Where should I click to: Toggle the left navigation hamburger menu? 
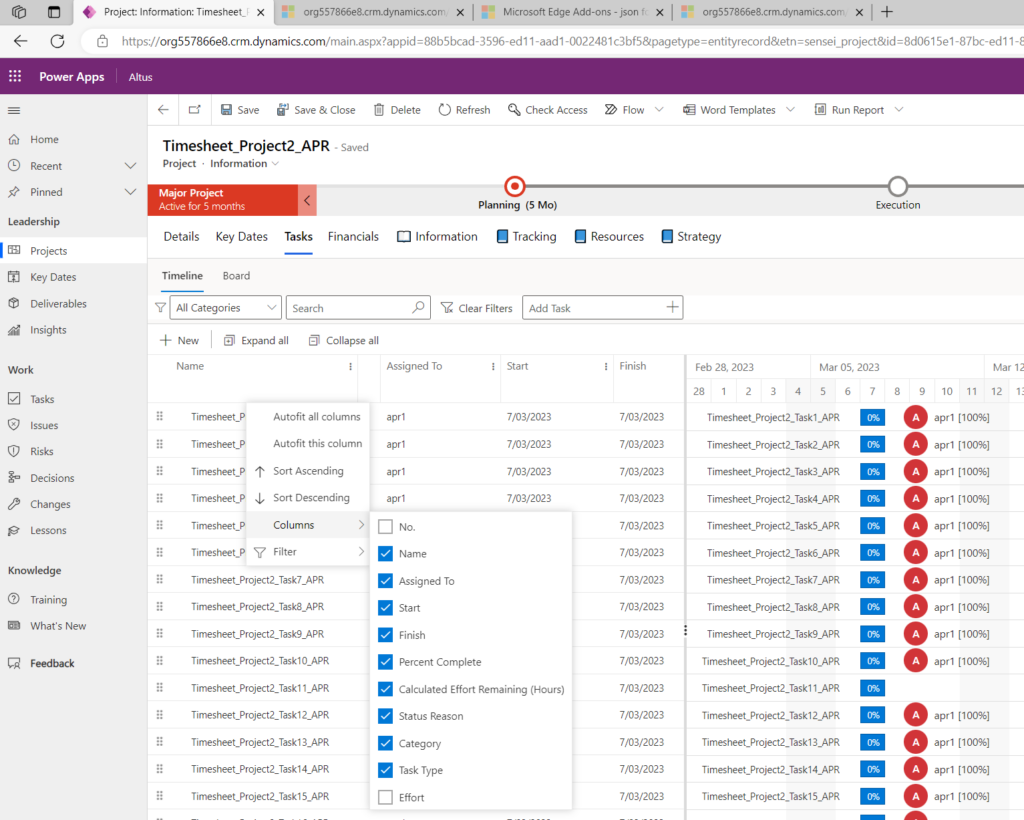click(14, 110)
